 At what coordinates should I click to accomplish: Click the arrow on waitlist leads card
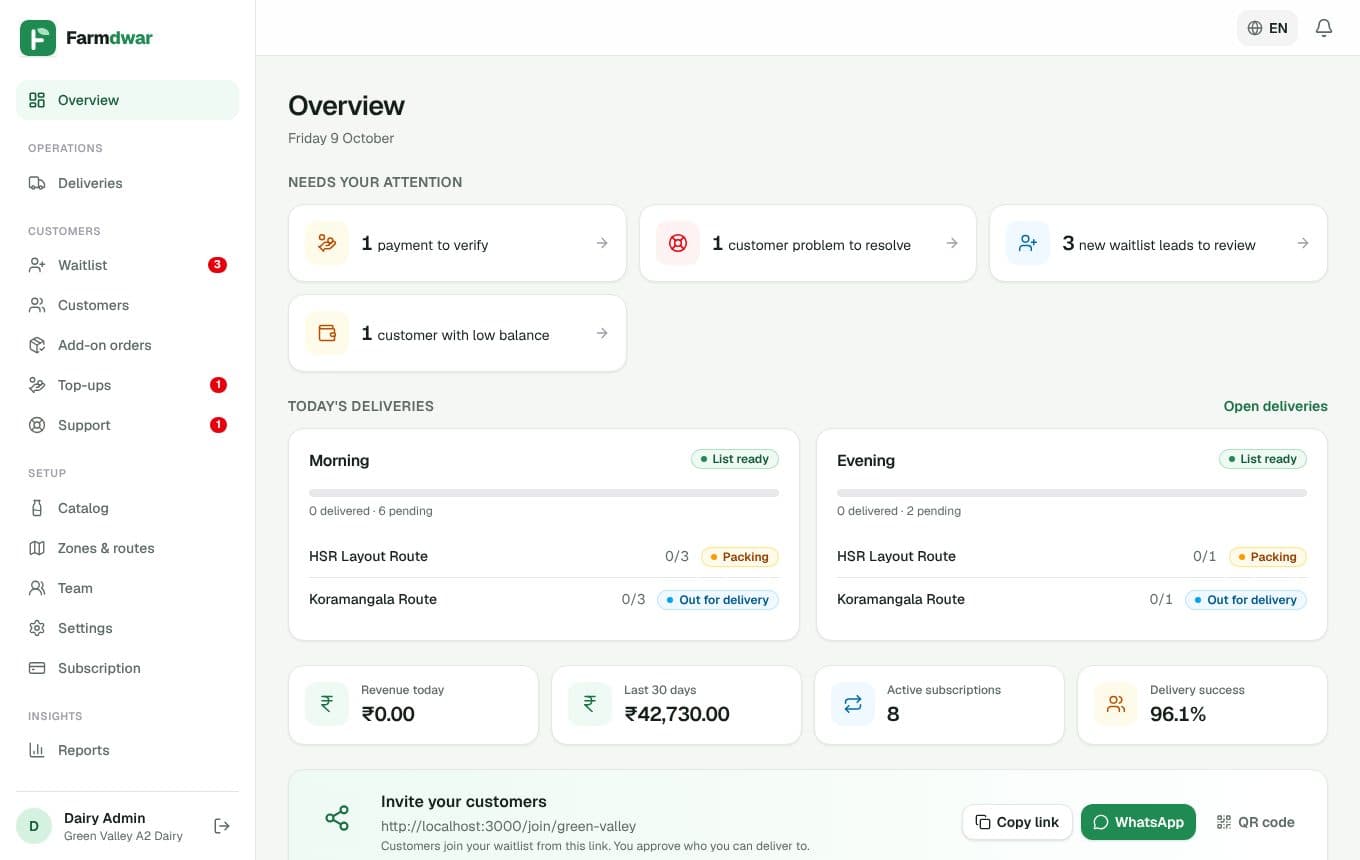coord(1303,243)
